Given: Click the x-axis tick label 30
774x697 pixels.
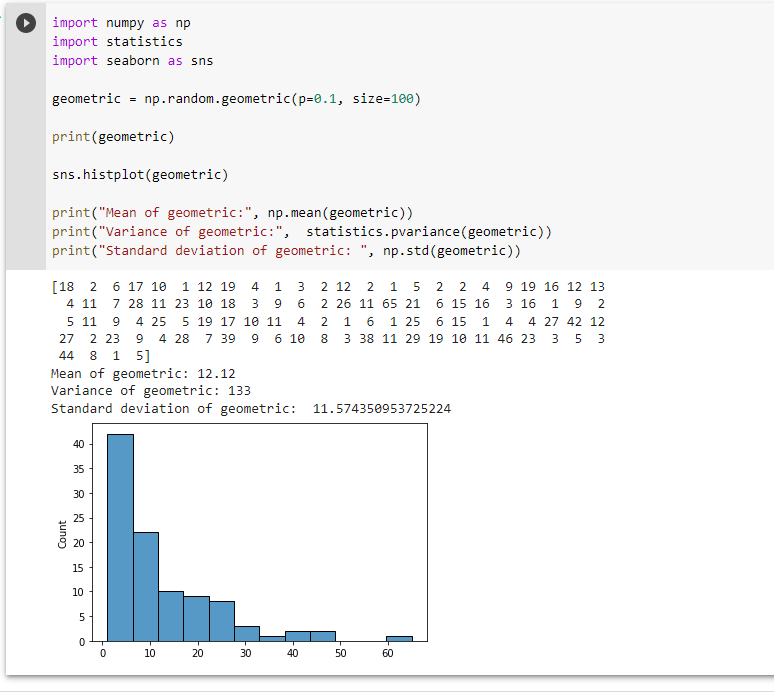Looking at the screenshot, I should pos(245,653).
